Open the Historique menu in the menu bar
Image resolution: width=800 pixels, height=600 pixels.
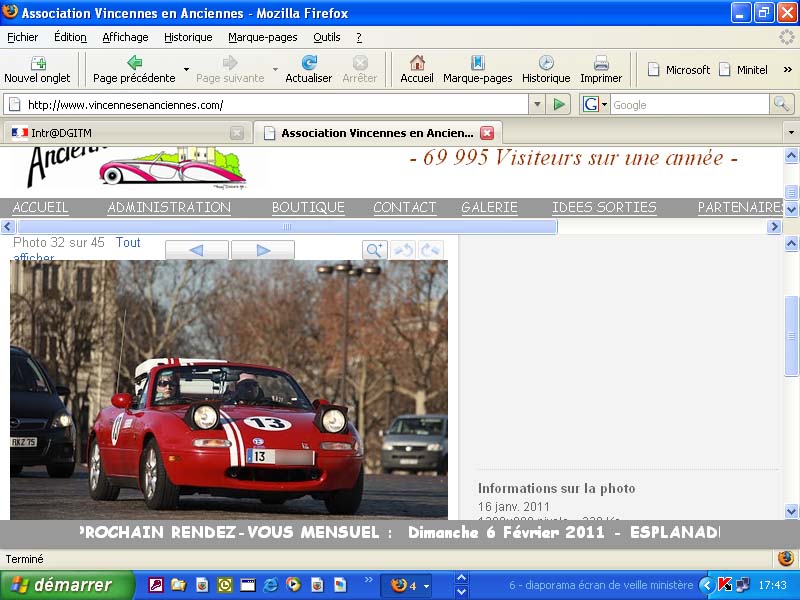click(x=188, y=37)
